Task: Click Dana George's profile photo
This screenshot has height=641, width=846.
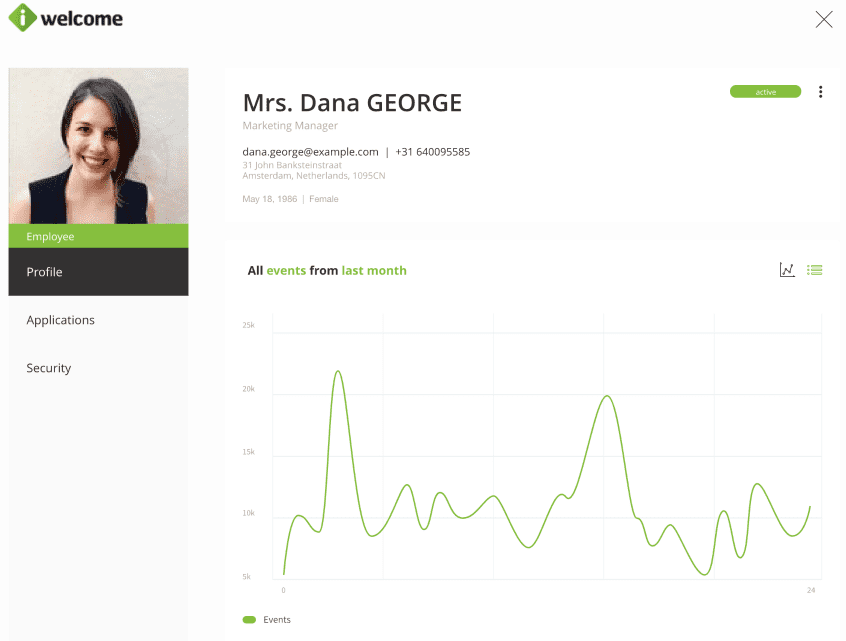Action: point(98,146)
